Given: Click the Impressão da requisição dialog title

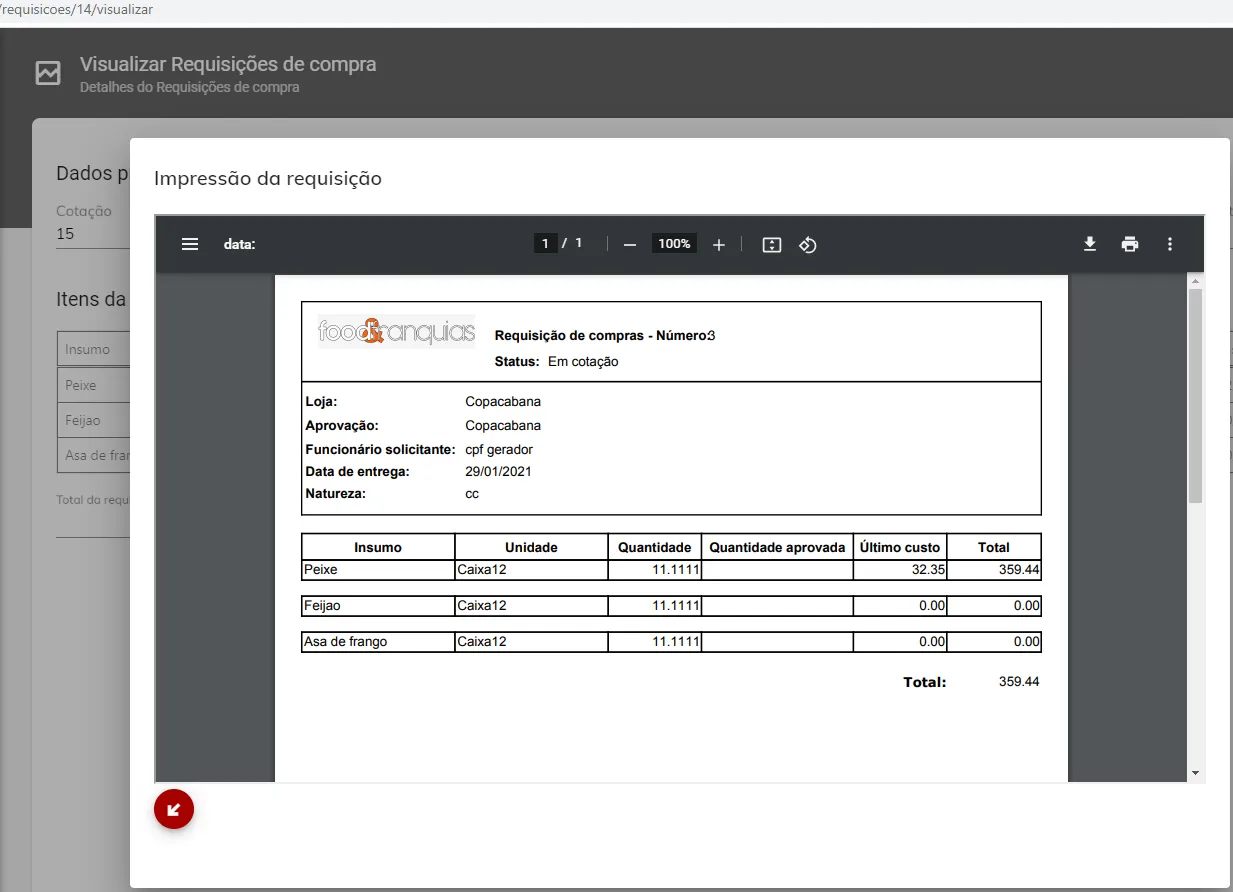Looking at the screenshot, I should point(268,179).
